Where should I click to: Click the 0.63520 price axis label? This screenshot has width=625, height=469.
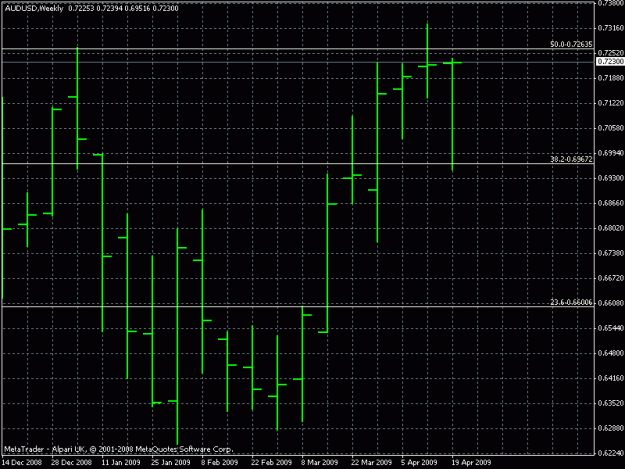[x=610, y=403]
